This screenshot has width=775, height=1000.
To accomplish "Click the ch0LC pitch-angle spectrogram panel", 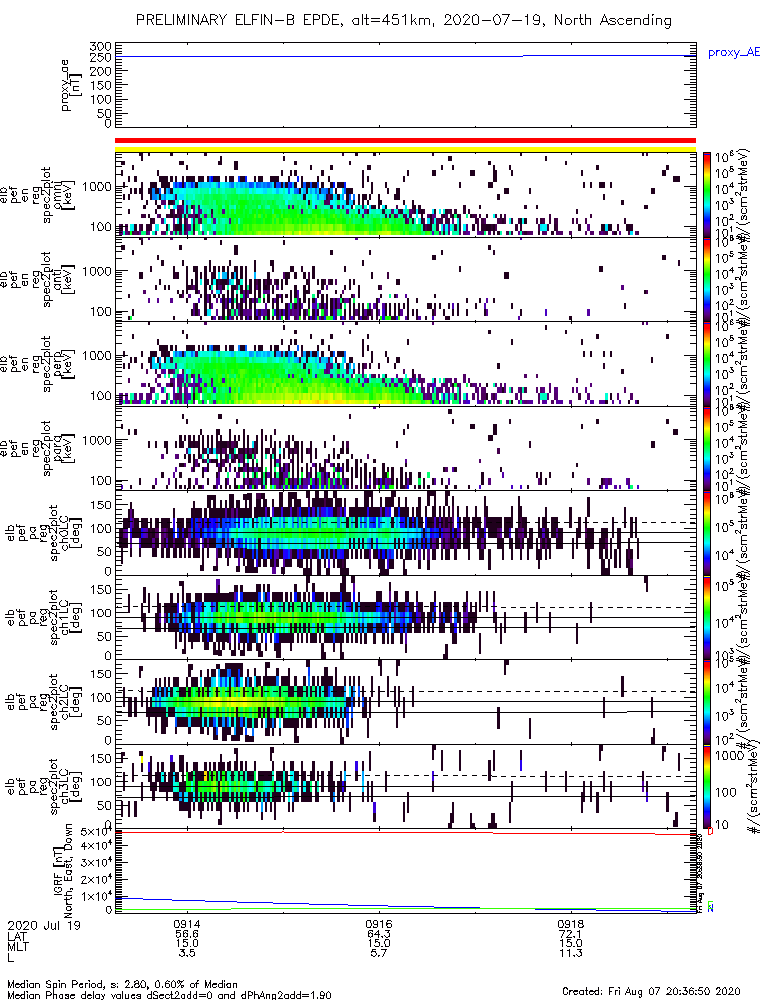I will coord(406,533).
